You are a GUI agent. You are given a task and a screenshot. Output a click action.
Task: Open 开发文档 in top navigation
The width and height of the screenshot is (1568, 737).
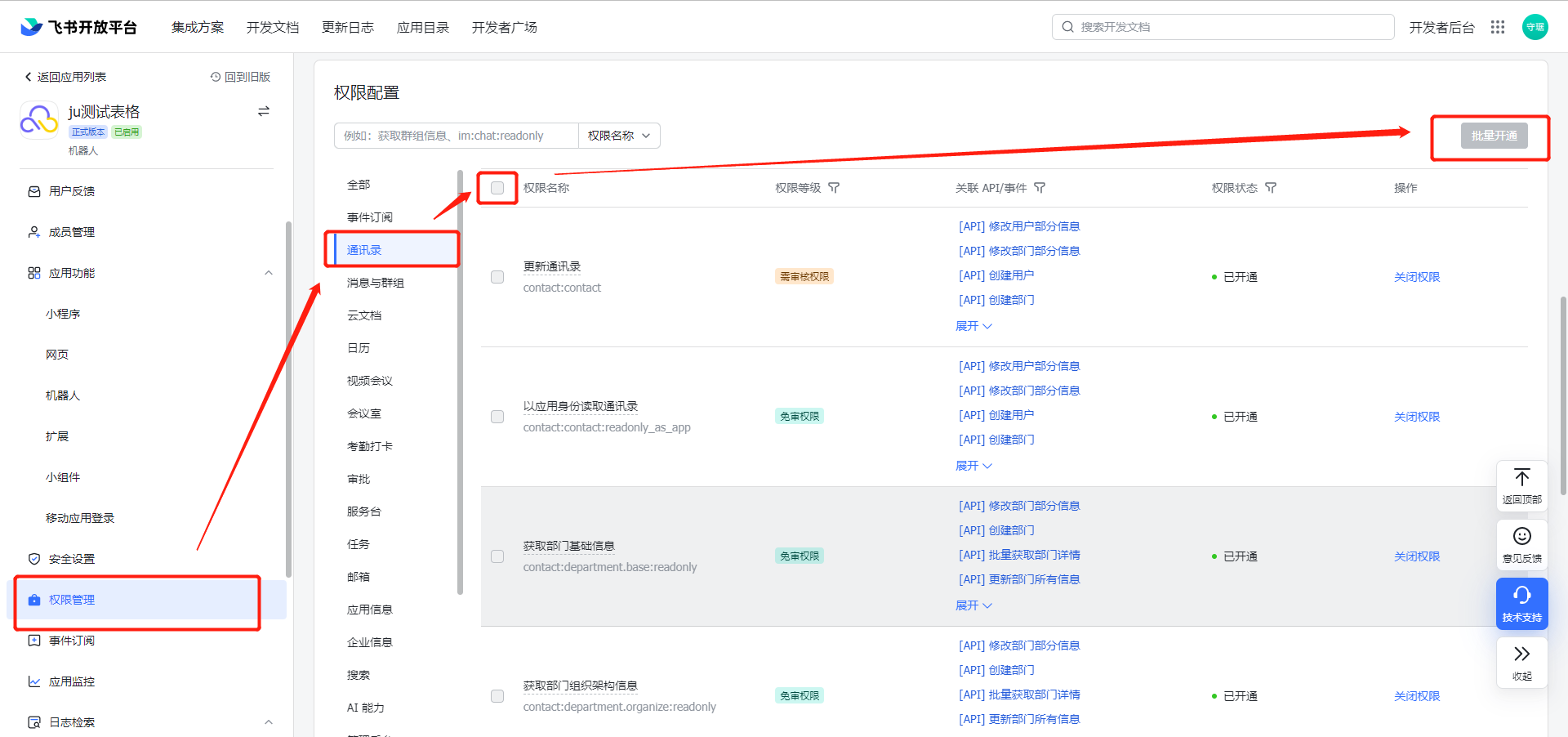pyautogui.click(x=273, y=27)
